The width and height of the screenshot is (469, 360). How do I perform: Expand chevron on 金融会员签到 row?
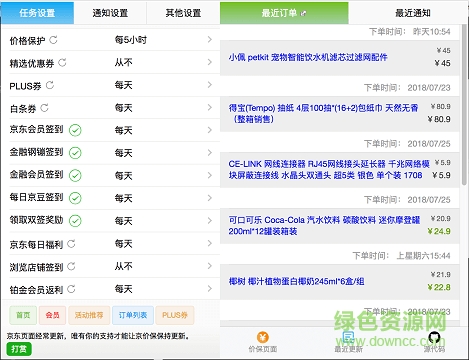210,175
